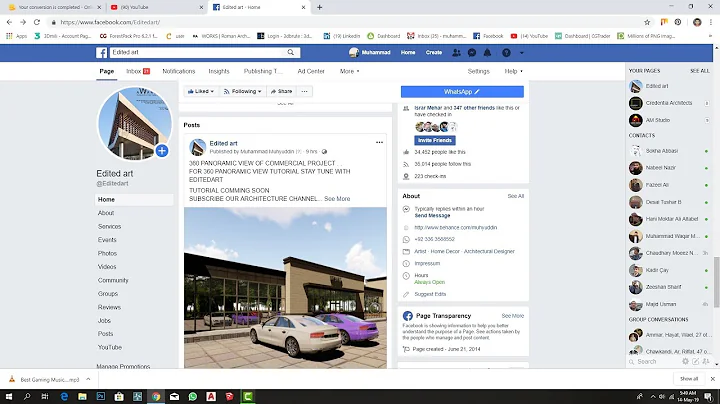Open Microsoft Edge from the taskbar
This screenshot has height=404, width=720.
pos(64,397)
